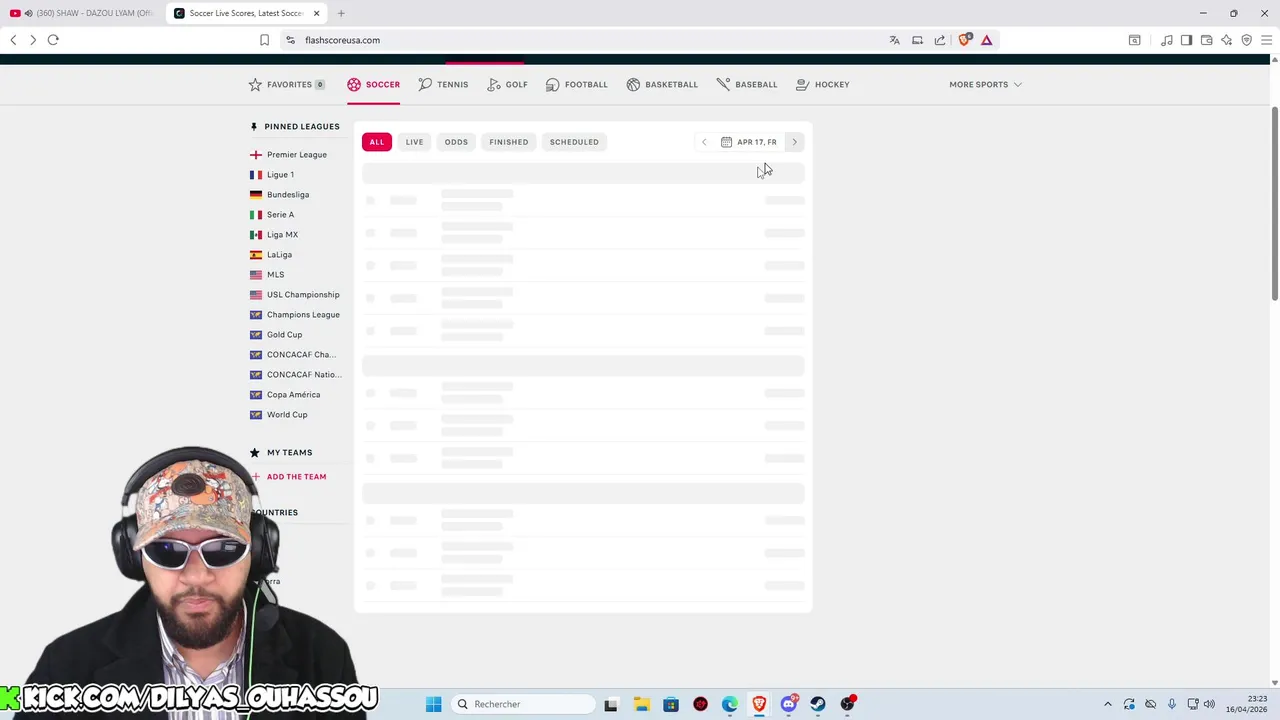Reload the page
The image size is (1280, 720).
[x=53, y=40]
